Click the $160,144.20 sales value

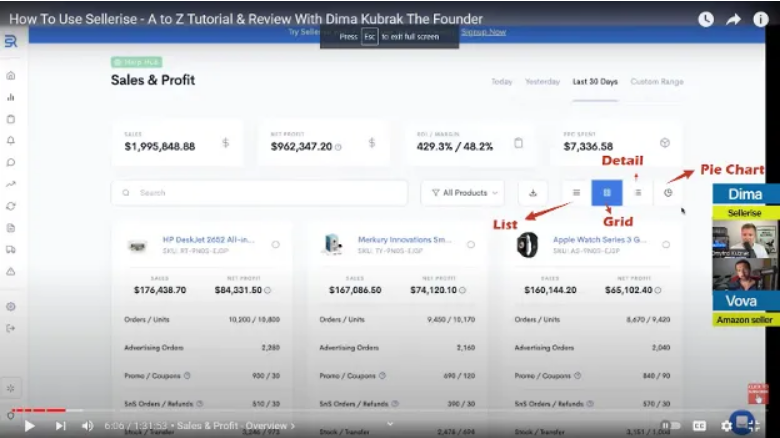click(550, 290)
